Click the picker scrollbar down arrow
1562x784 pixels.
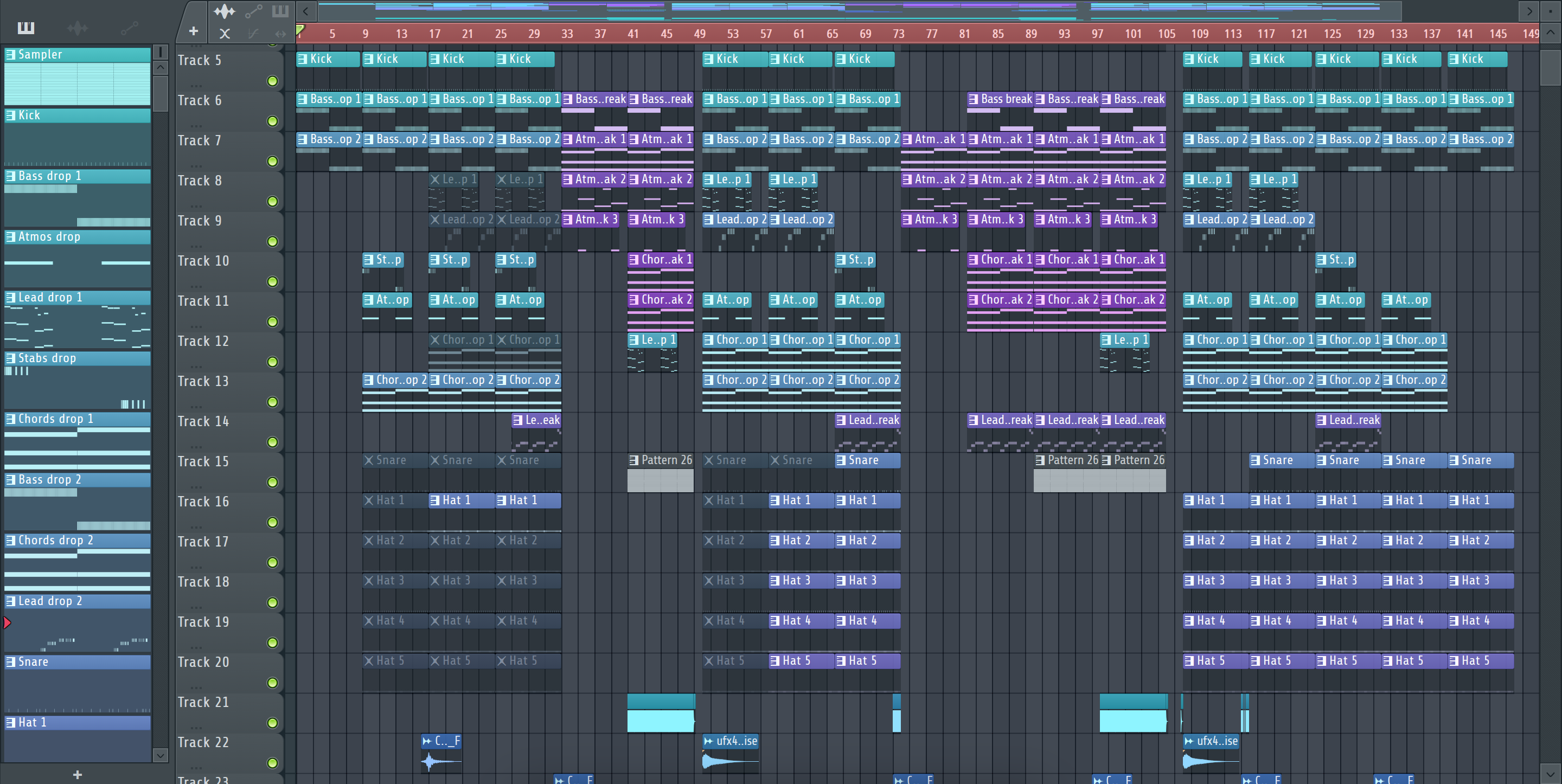coord(160,755)
